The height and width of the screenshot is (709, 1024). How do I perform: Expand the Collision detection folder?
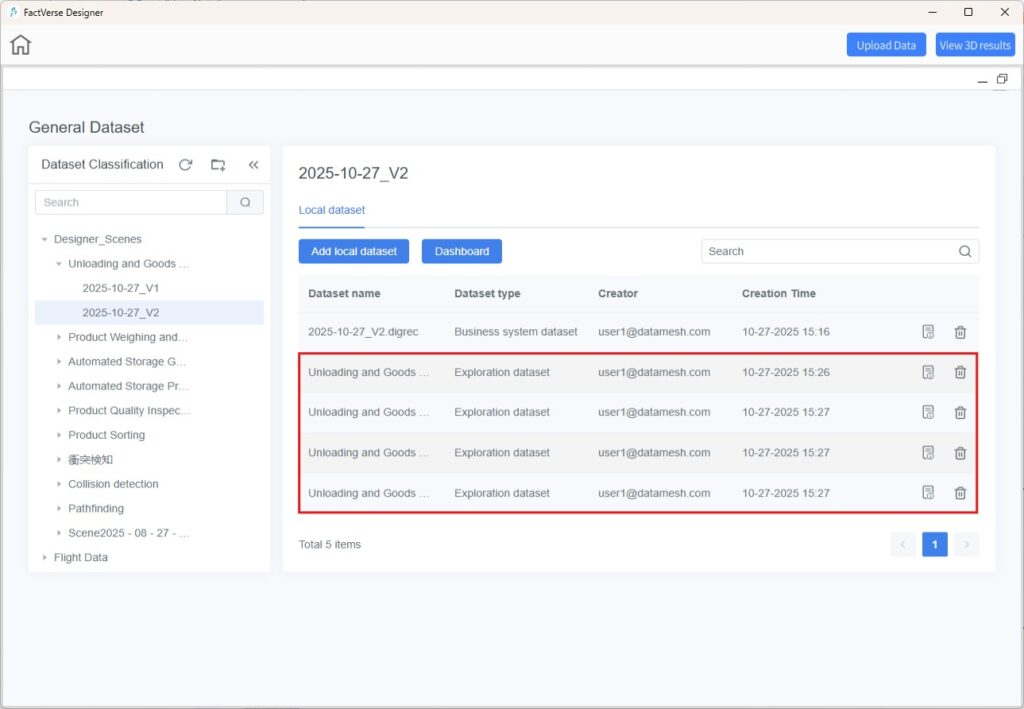pyautogui.click(x=59, y=485)
